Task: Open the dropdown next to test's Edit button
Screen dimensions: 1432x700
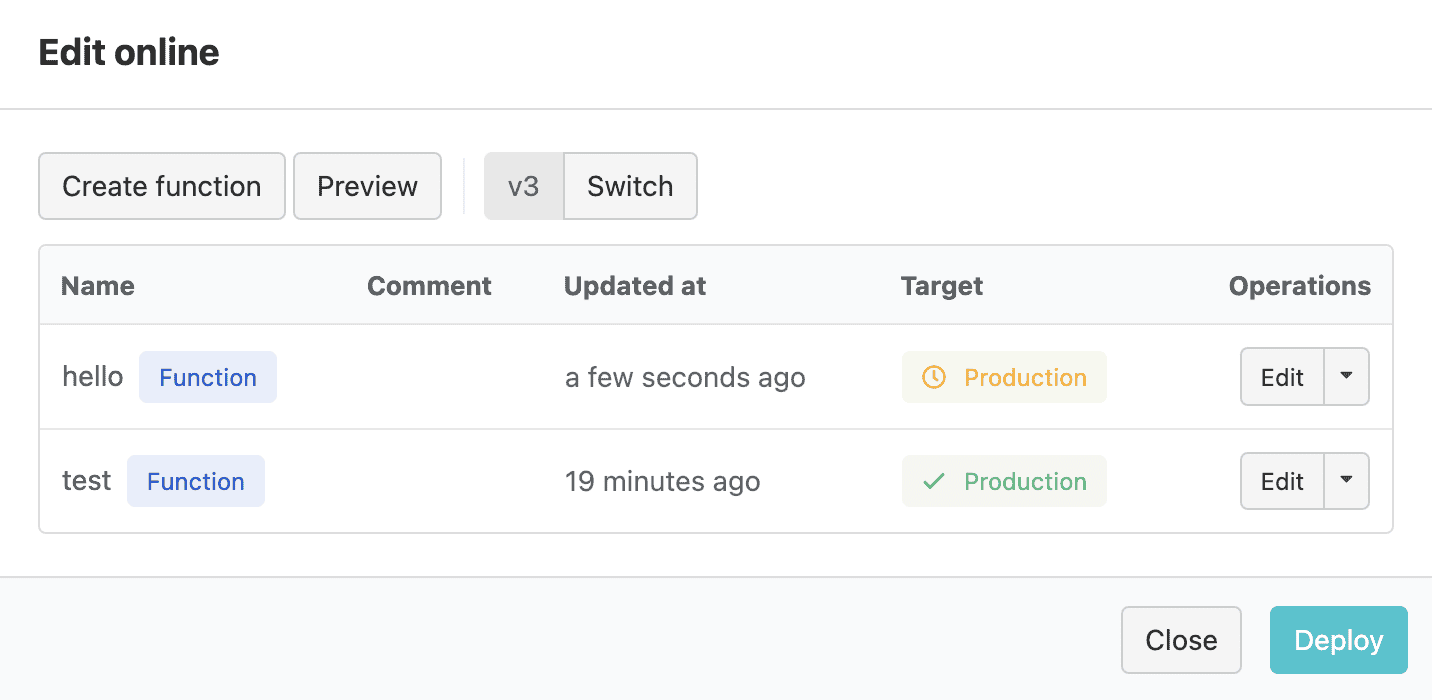Action: pyautogui.click(x=1348, y=481)
